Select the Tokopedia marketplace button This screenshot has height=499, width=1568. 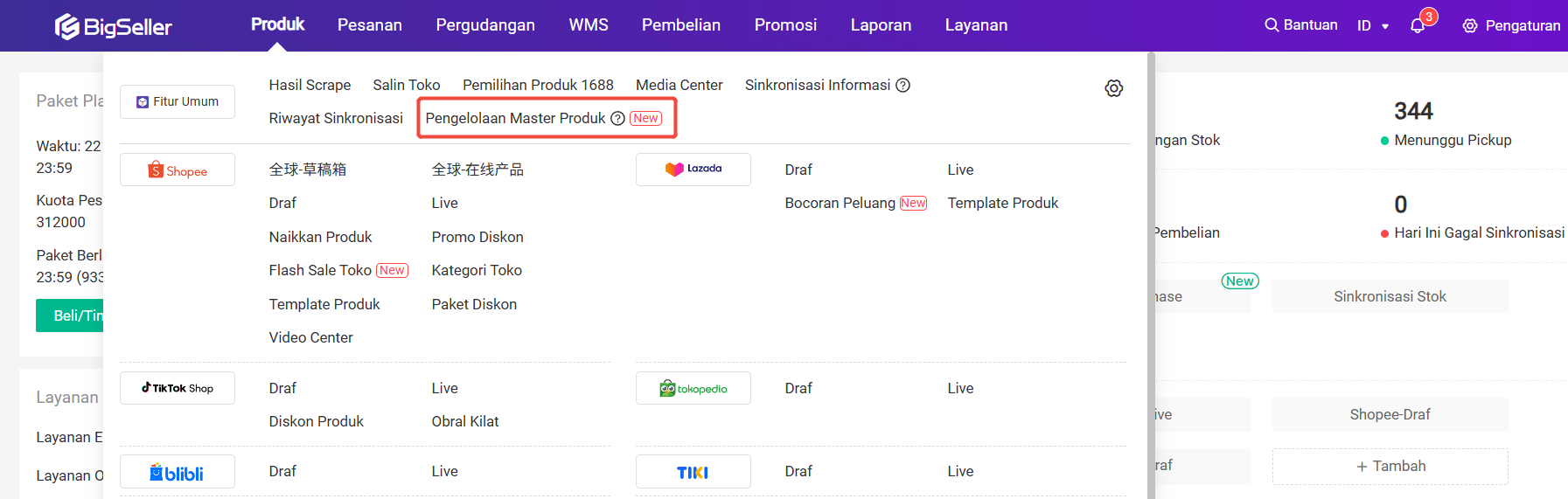point(693,389)
